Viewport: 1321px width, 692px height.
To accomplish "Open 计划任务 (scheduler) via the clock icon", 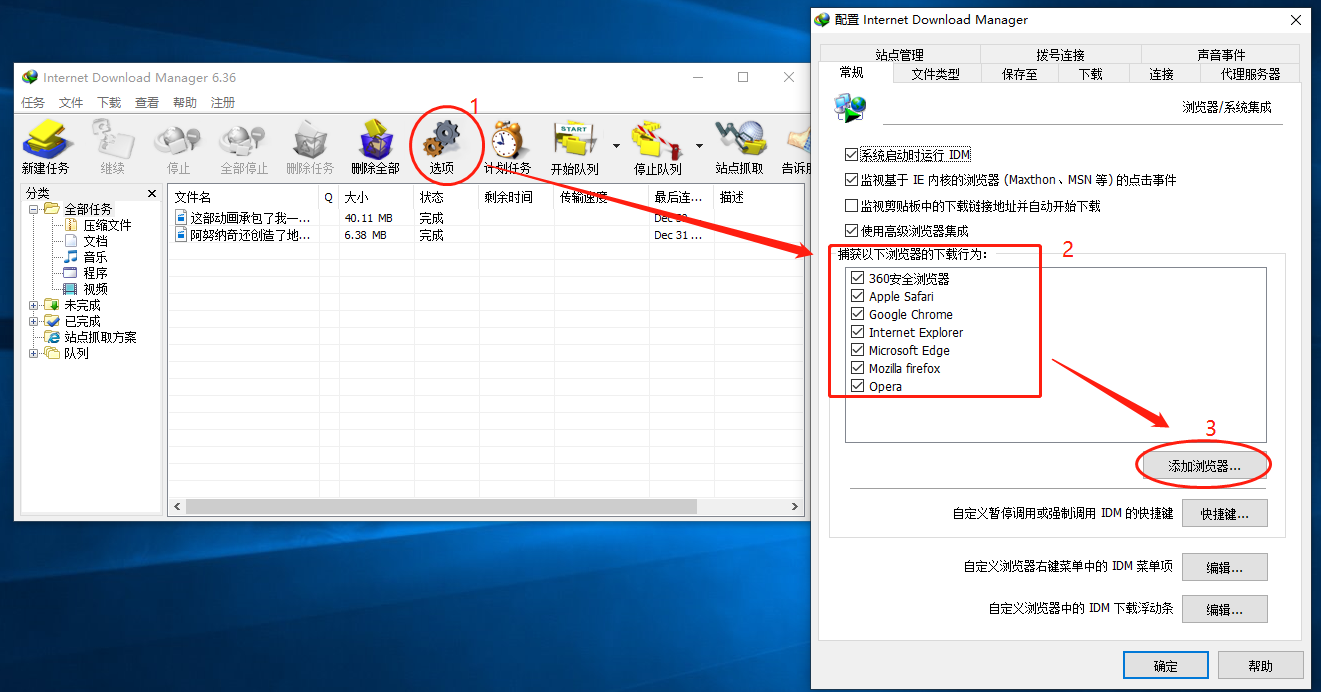I will click(x=507, y=148).
